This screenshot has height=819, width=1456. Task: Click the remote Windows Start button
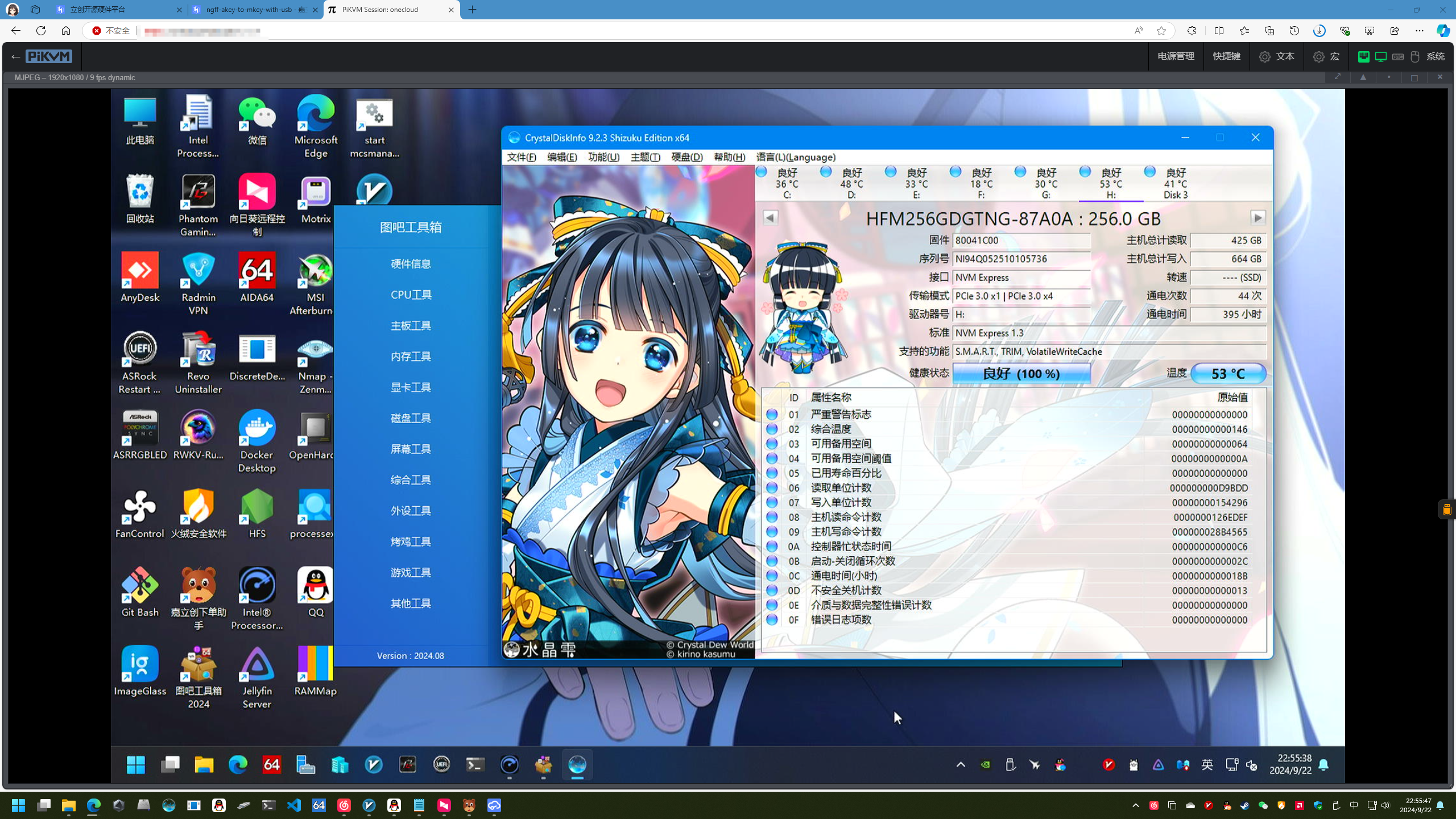pyautogui.click(x=136, y=764)
